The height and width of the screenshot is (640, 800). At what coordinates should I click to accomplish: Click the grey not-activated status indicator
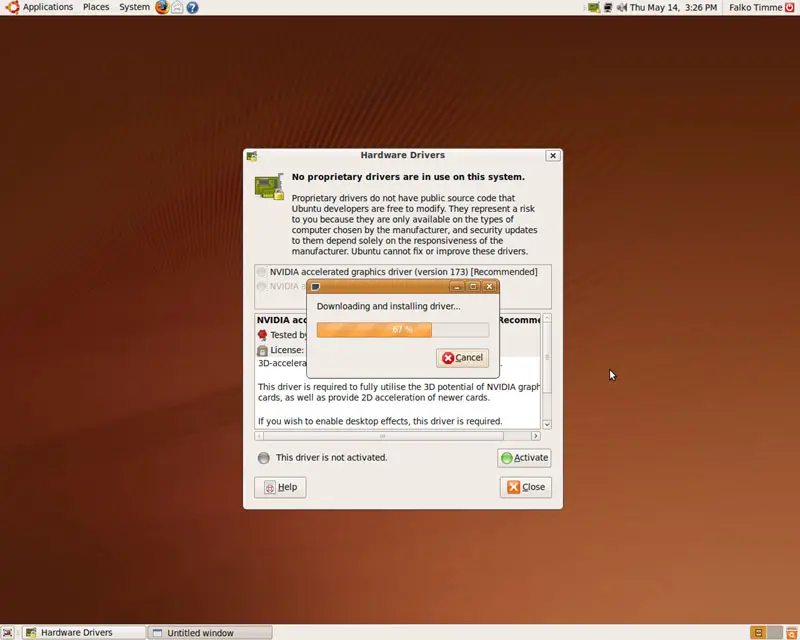pos(264,458)
